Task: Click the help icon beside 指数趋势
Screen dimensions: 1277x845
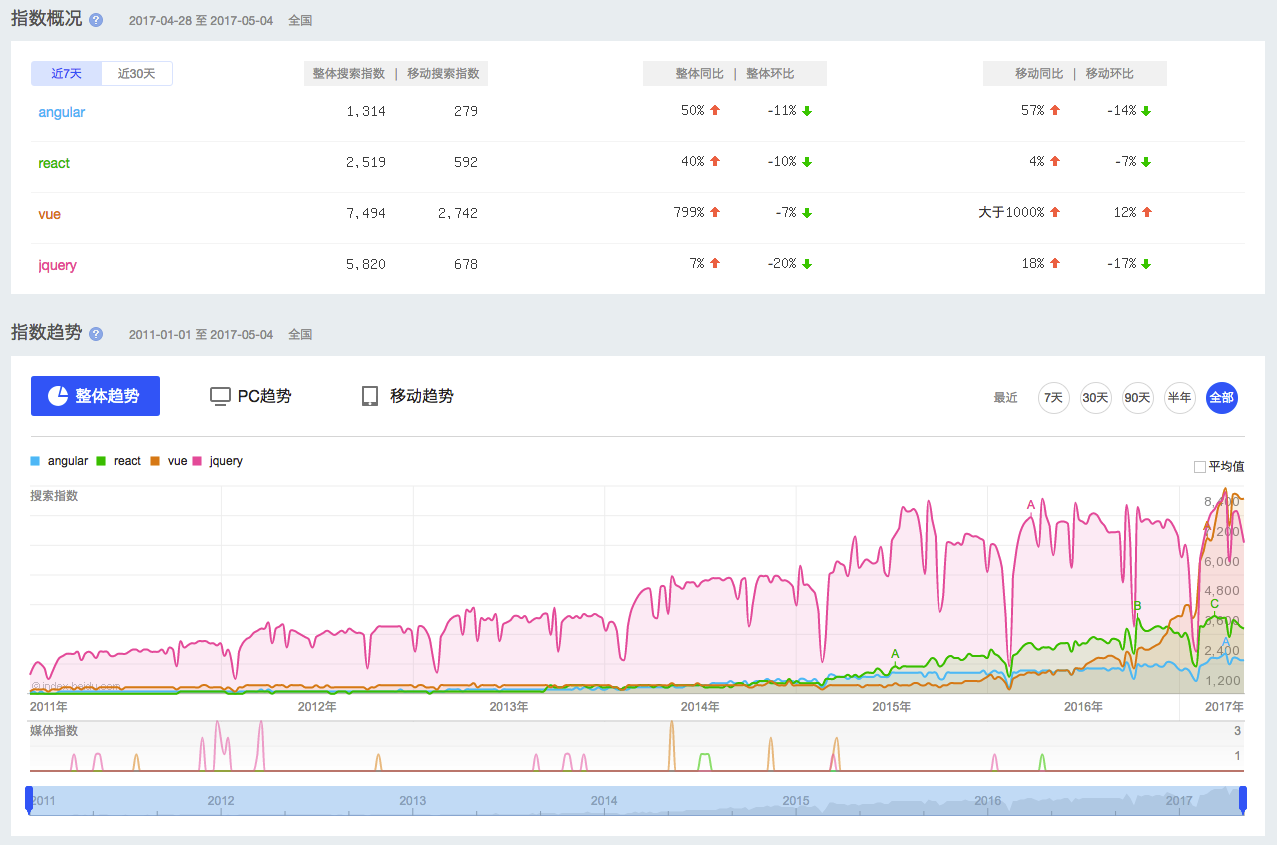Action: click(x=96, y=334)
